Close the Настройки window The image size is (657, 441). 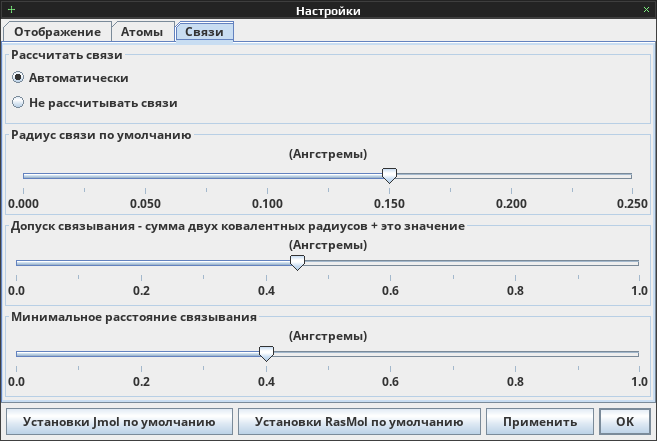point(646,10)
